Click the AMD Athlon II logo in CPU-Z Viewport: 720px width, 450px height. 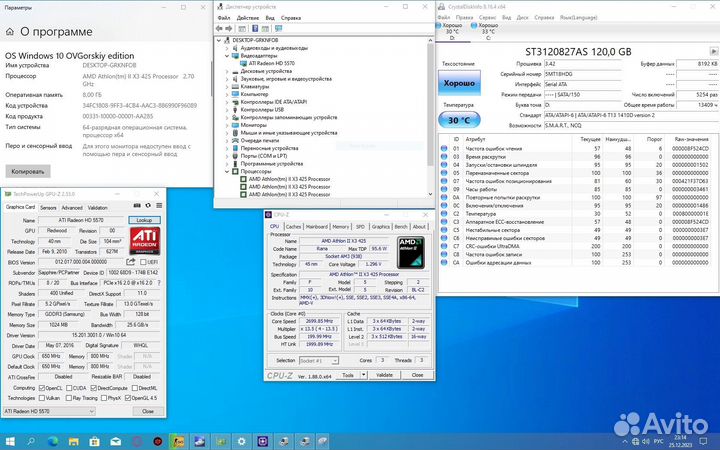[x=411, y=252]
